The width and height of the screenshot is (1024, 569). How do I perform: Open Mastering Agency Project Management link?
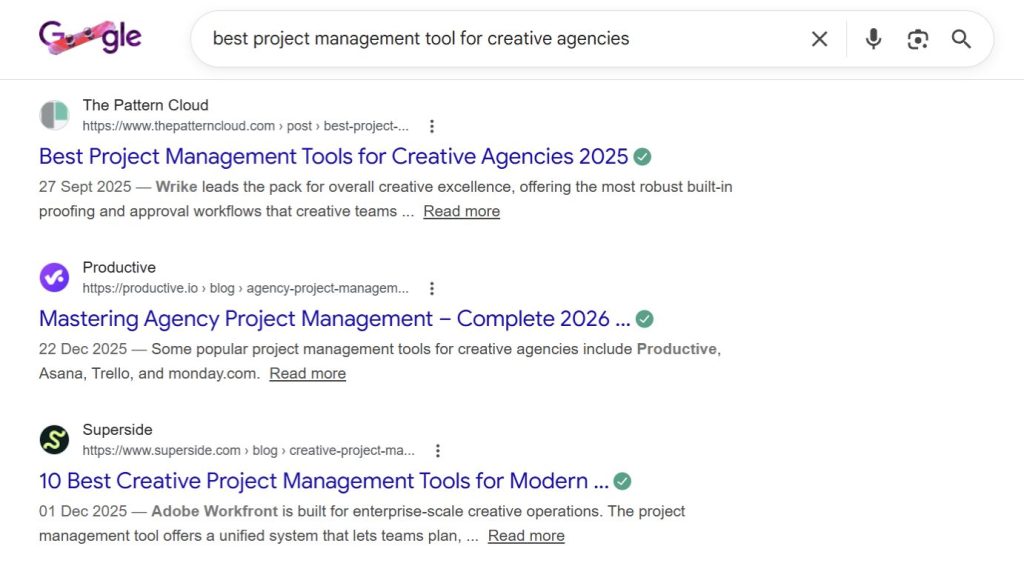(x=334, y=319)
